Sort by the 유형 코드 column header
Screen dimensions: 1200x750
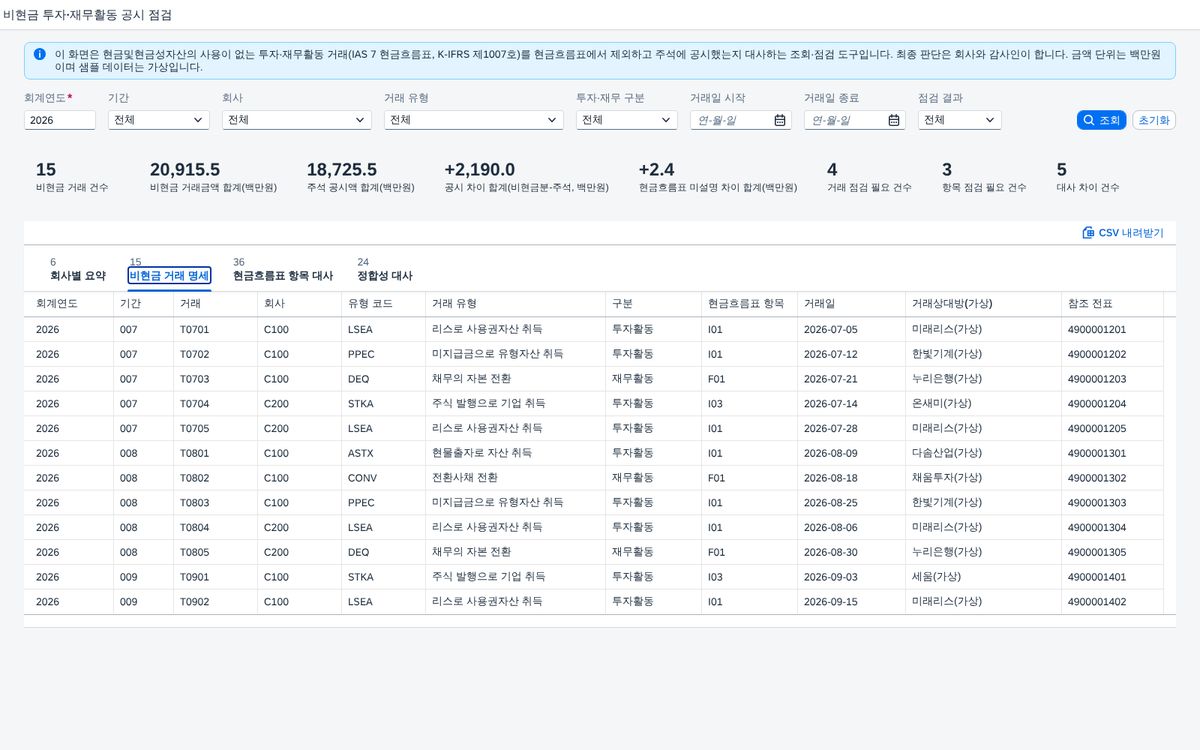383,304
